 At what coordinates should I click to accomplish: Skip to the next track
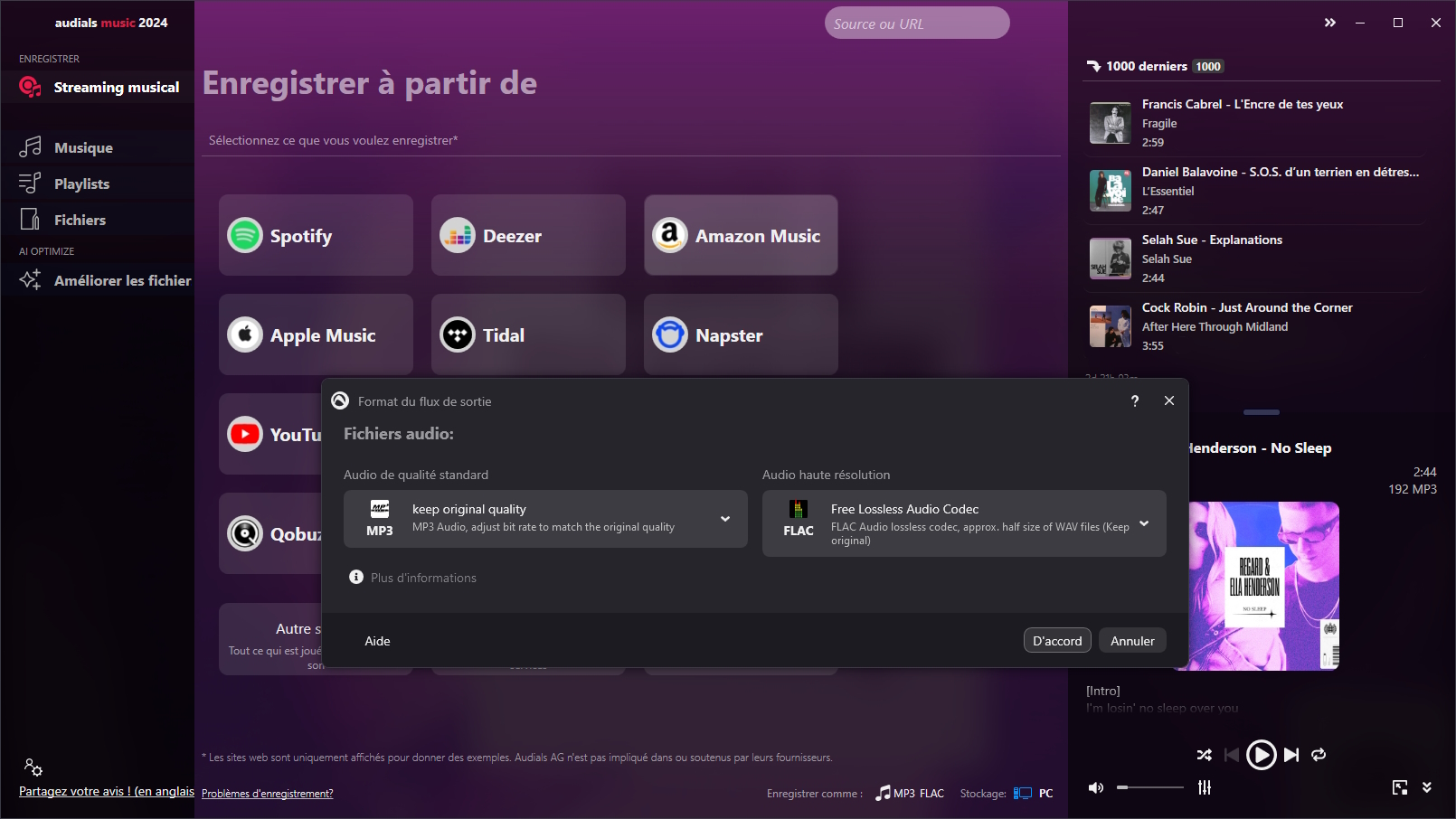1291,755
